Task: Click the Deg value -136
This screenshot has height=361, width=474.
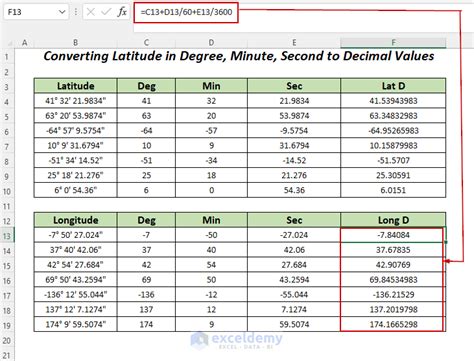Action: click(146, 295)
